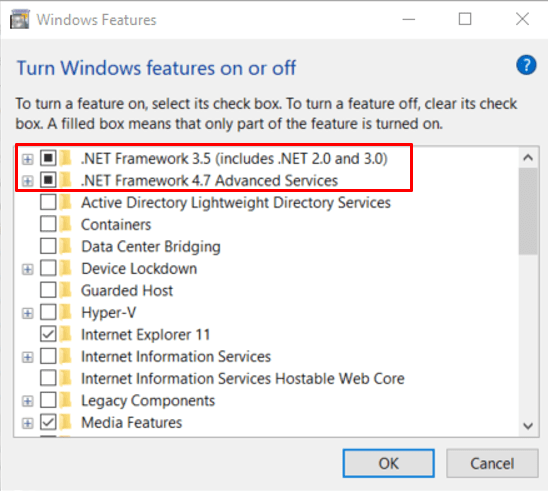
Task: Toggle the .NET Framework 3.5 checkbox
Action: pyautogui.click(x=48, y=158)
